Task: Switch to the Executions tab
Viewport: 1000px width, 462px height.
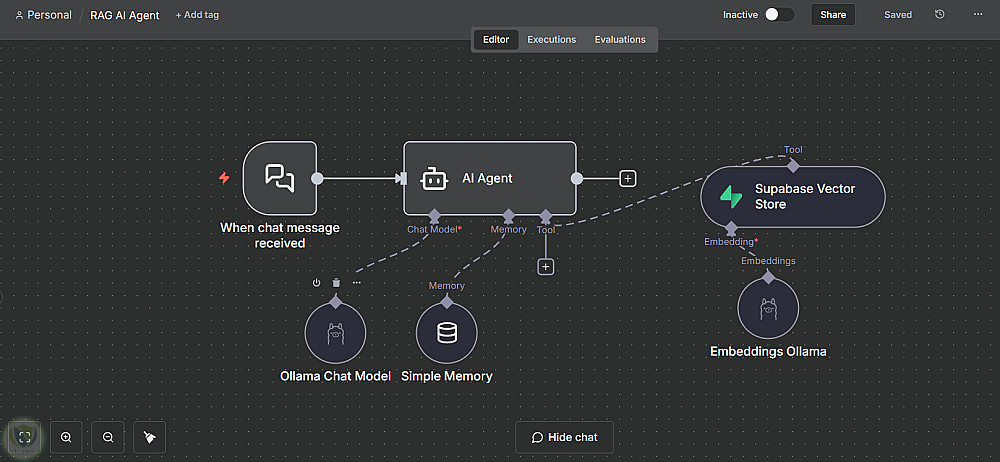Action: (552, 40)
